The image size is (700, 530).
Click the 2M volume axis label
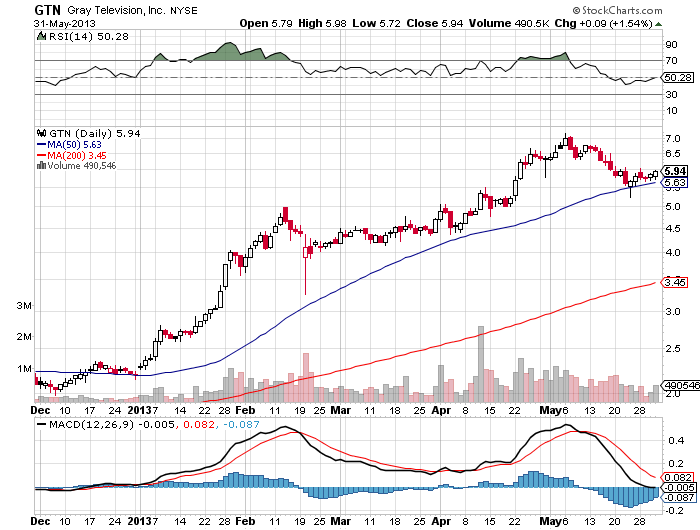(24, 337)
